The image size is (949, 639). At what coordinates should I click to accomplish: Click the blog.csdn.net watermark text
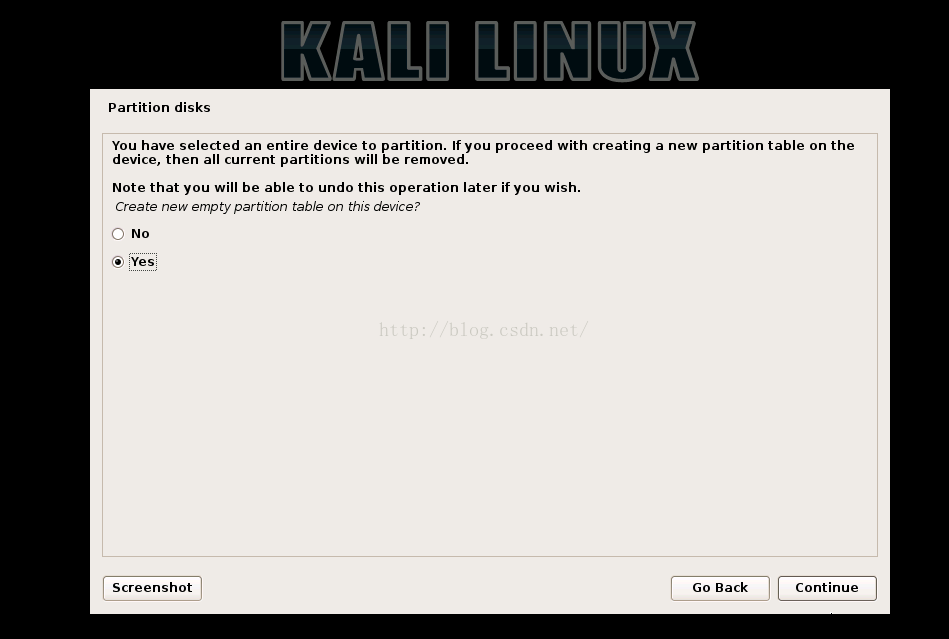(x=484, y=330)
